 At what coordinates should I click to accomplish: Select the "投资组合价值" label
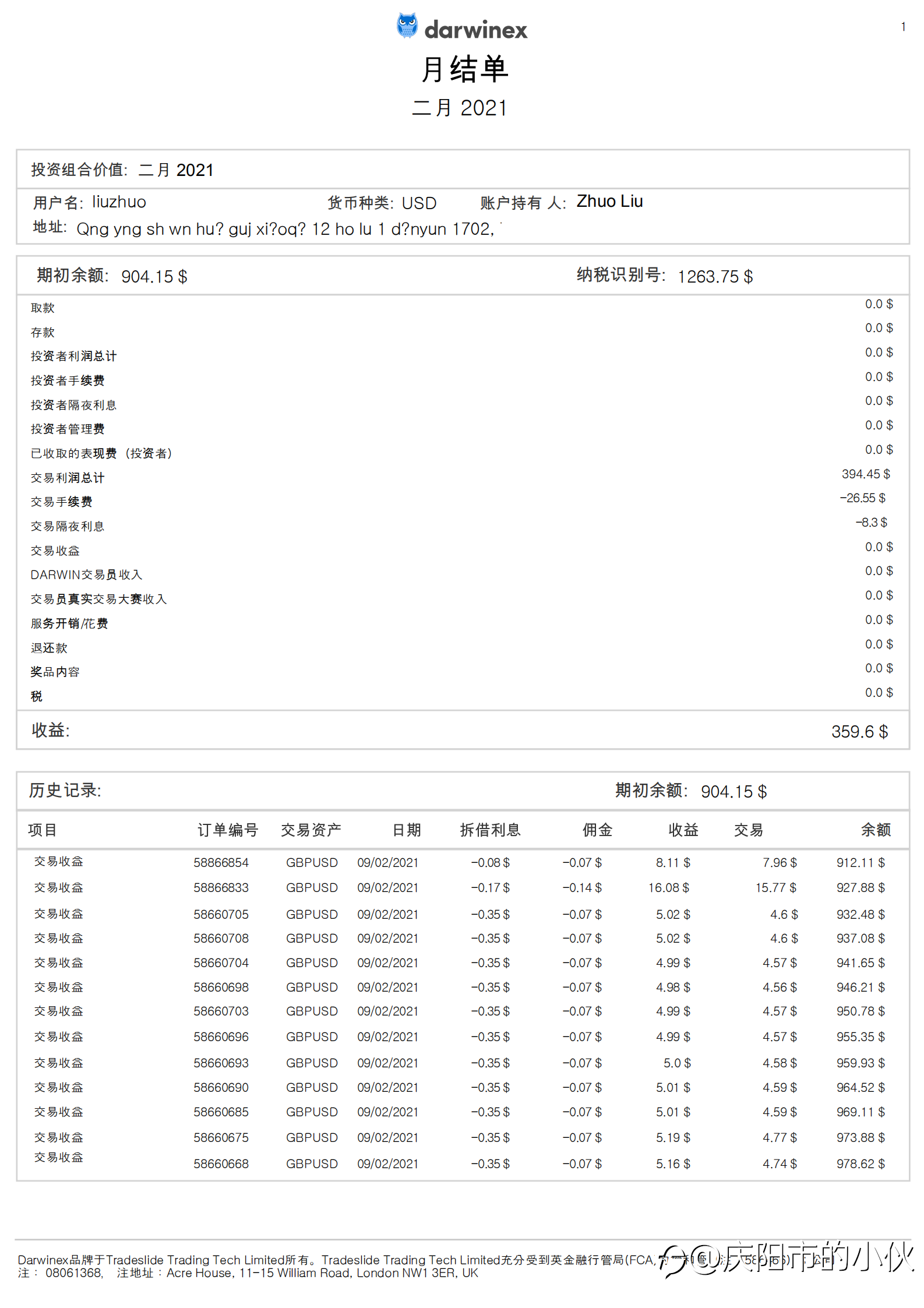(x=79, y=170)
